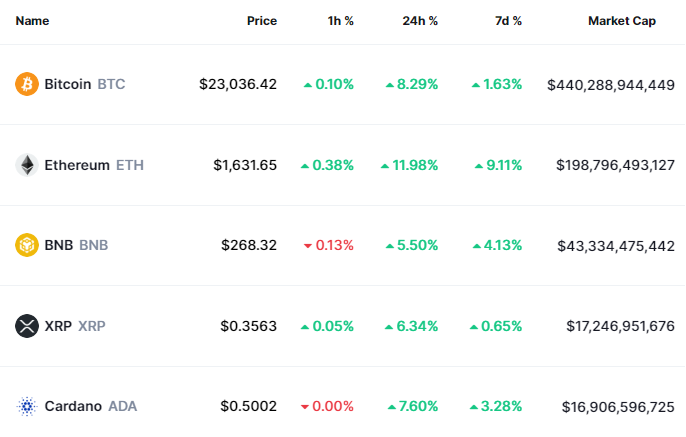The width and height of the screenshot is (686, 437).
Task: Open the XRP coin name link
Action: point(73,326)
